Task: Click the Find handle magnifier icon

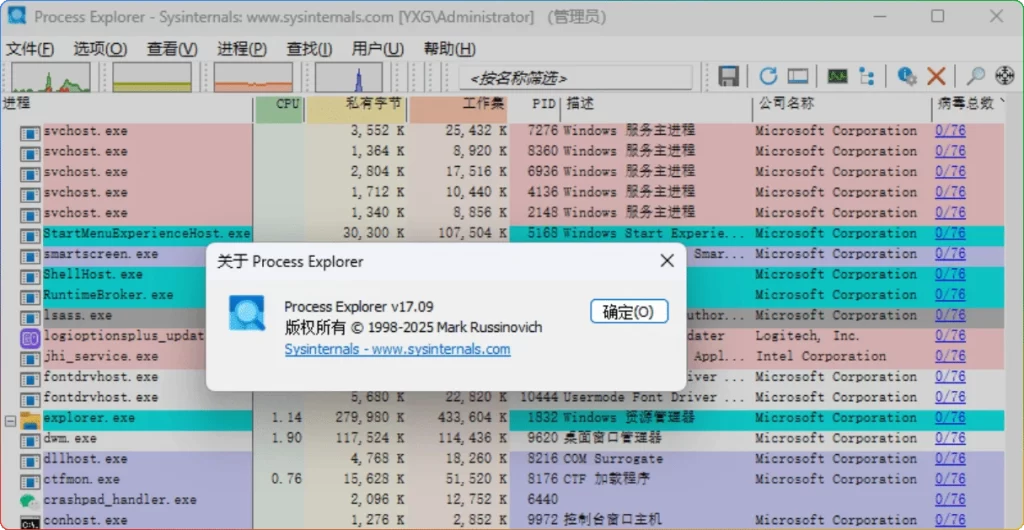Action: (975, 77)
